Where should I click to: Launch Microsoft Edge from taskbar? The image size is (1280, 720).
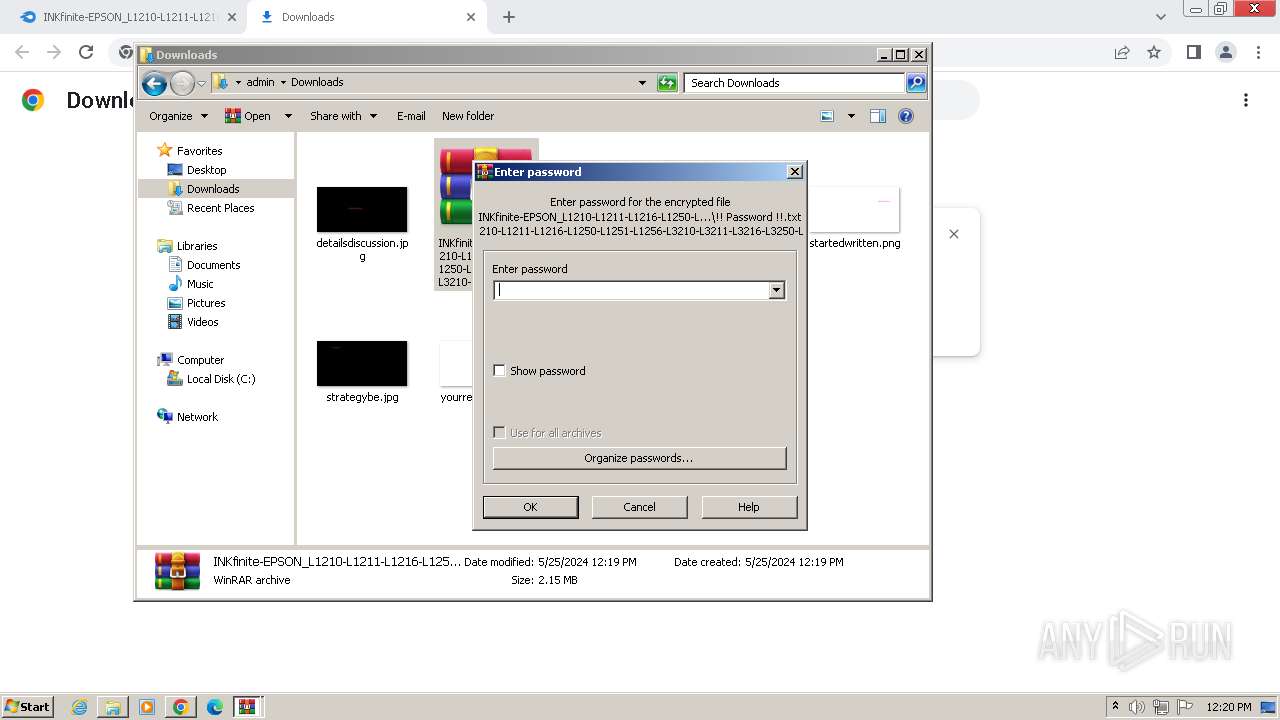[x=215, y=707]
